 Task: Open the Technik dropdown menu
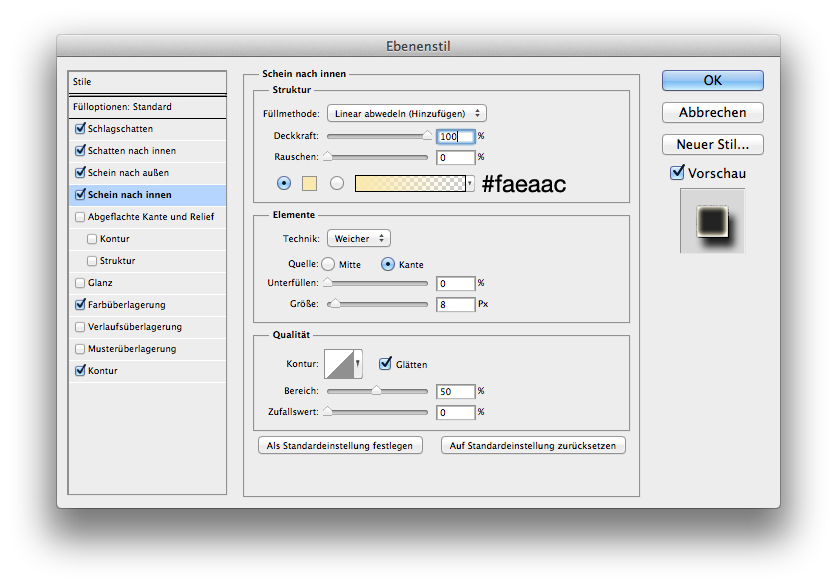pos(358,239)
